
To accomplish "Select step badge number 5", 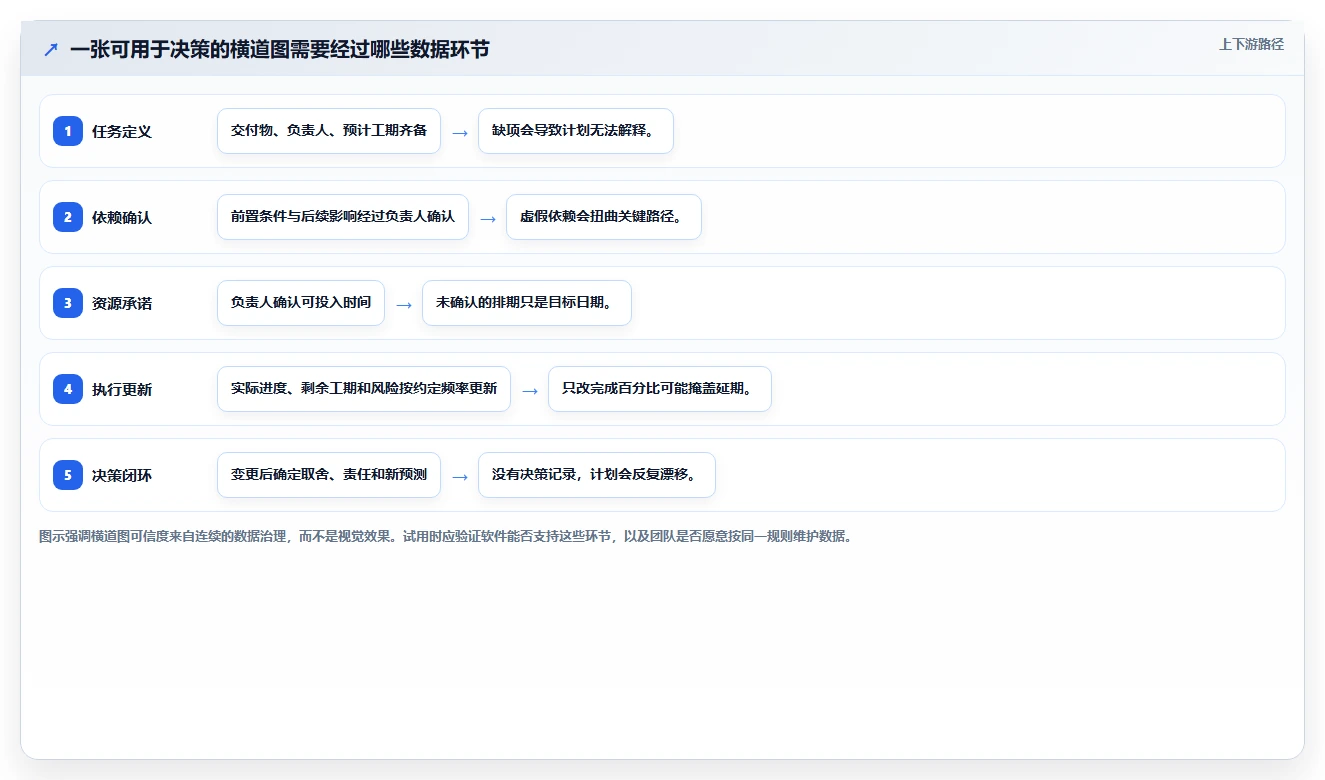I will coord(68,475).
